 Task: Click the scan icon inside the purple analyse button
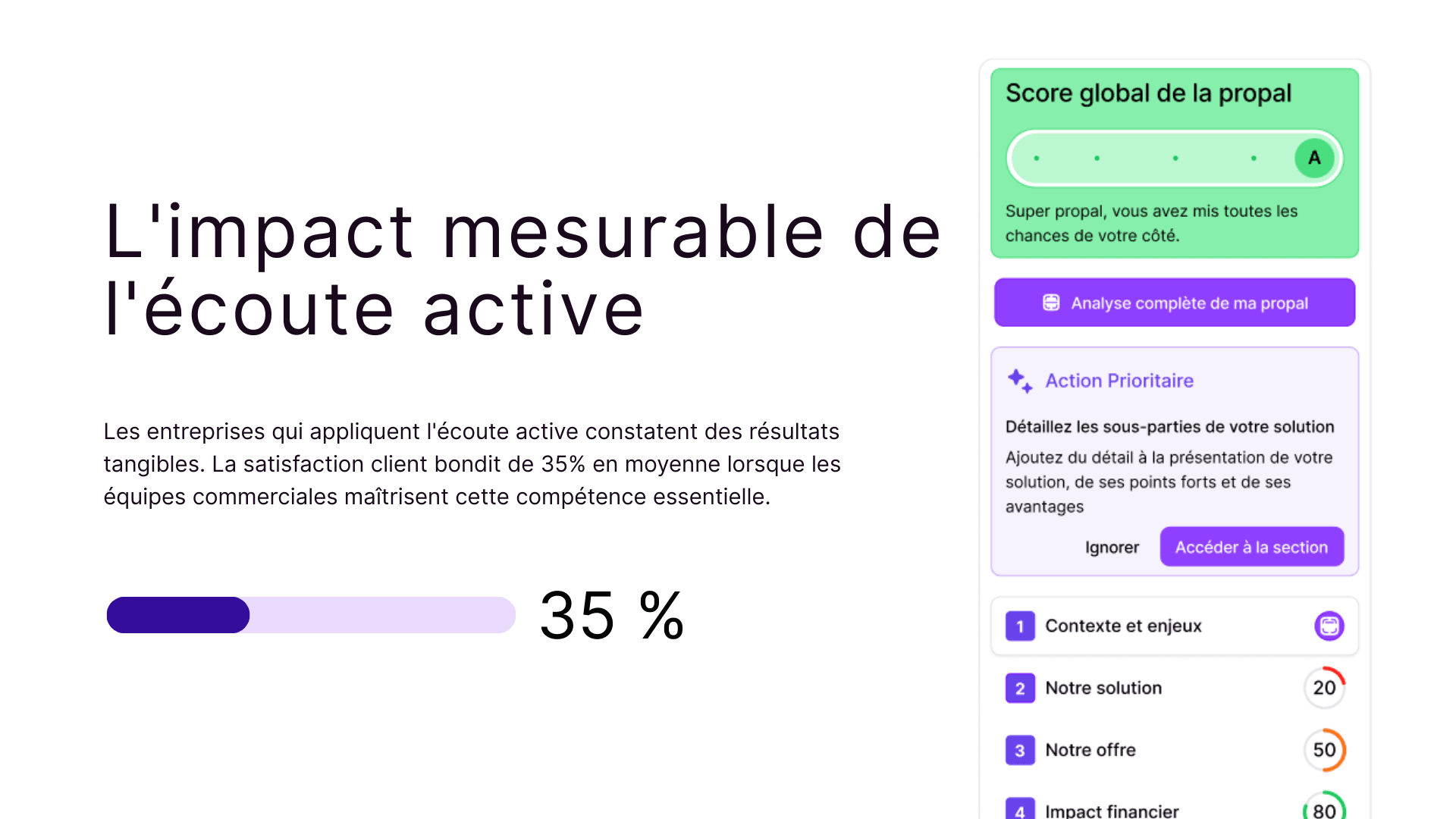[x=1050, y=302]
